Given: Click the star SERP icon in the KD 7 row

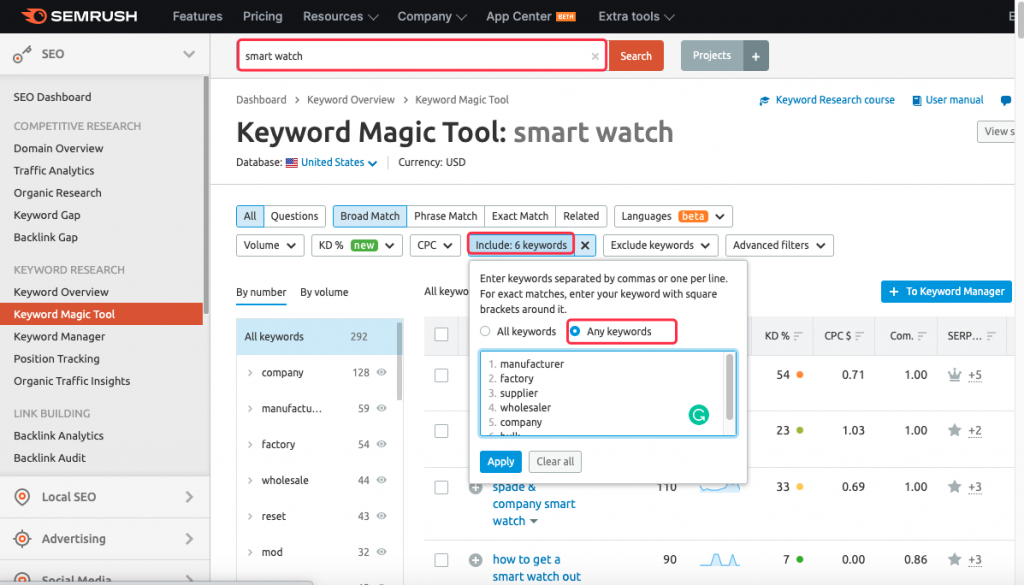Looking at the screenshot, I should [954, 560].
